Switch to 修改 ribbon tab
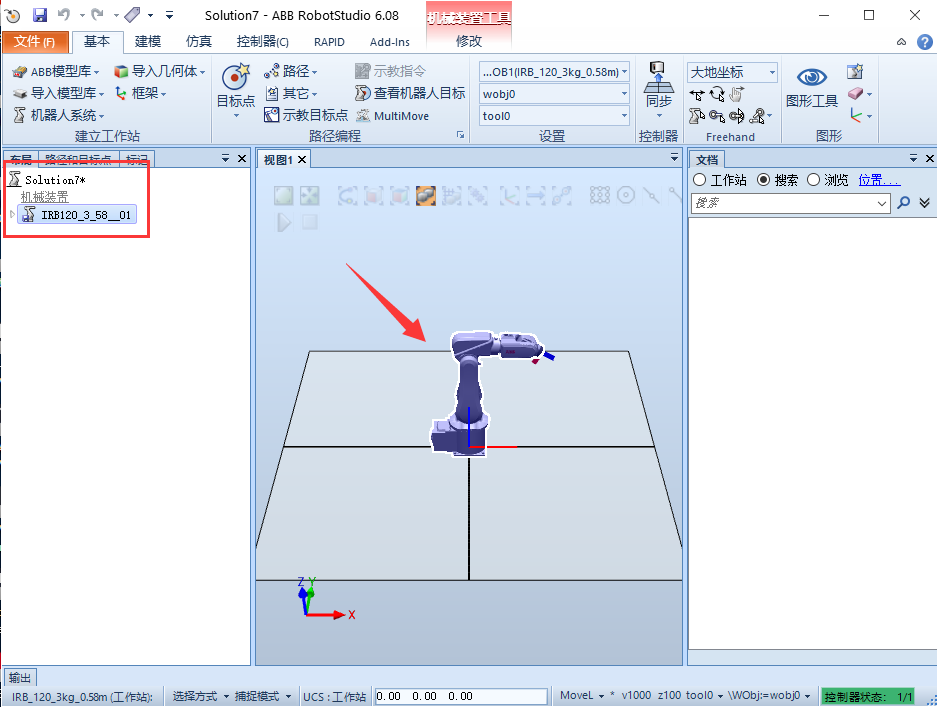 468,41
